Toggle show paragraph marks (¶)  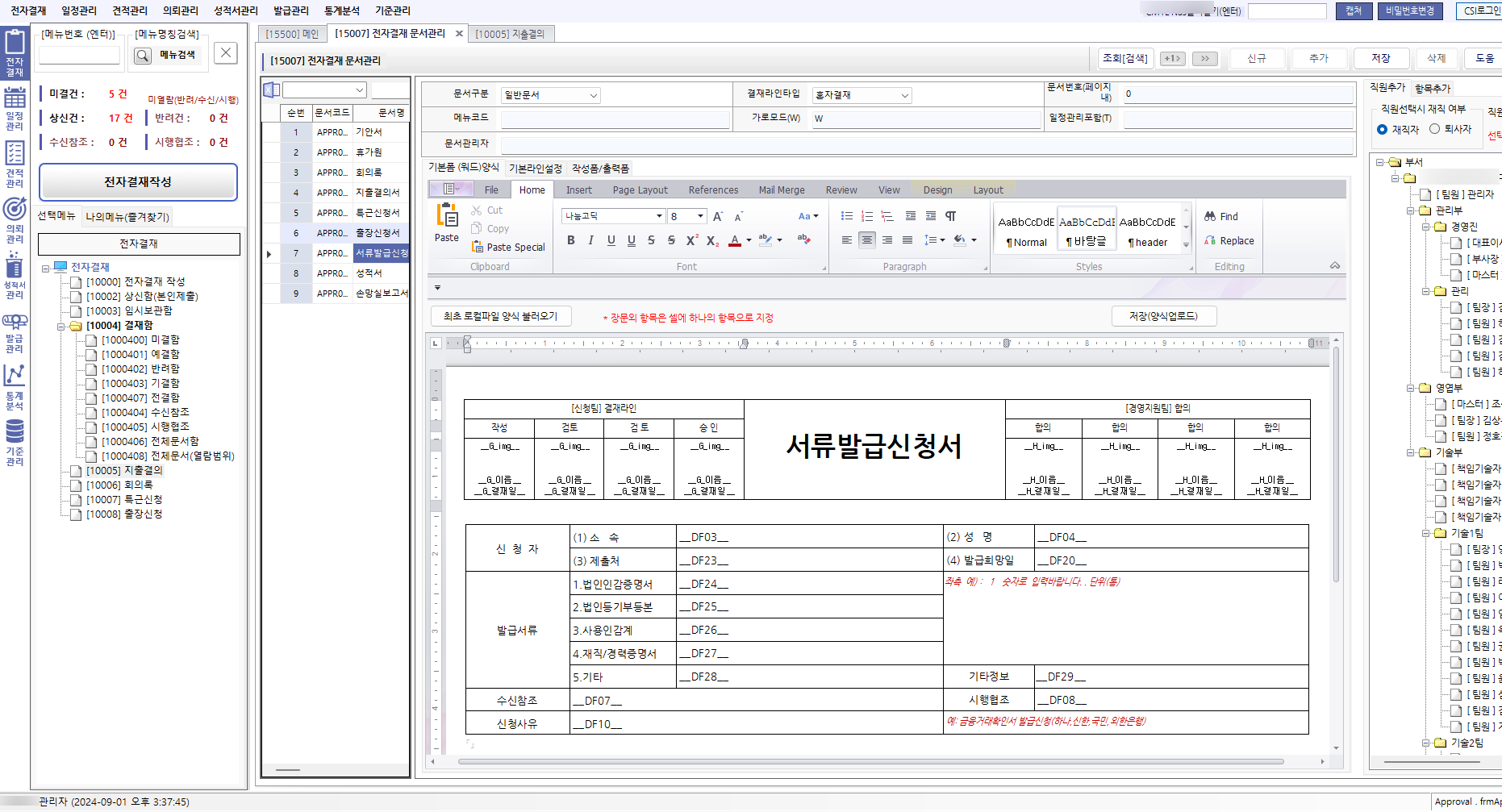click(951, 216)
